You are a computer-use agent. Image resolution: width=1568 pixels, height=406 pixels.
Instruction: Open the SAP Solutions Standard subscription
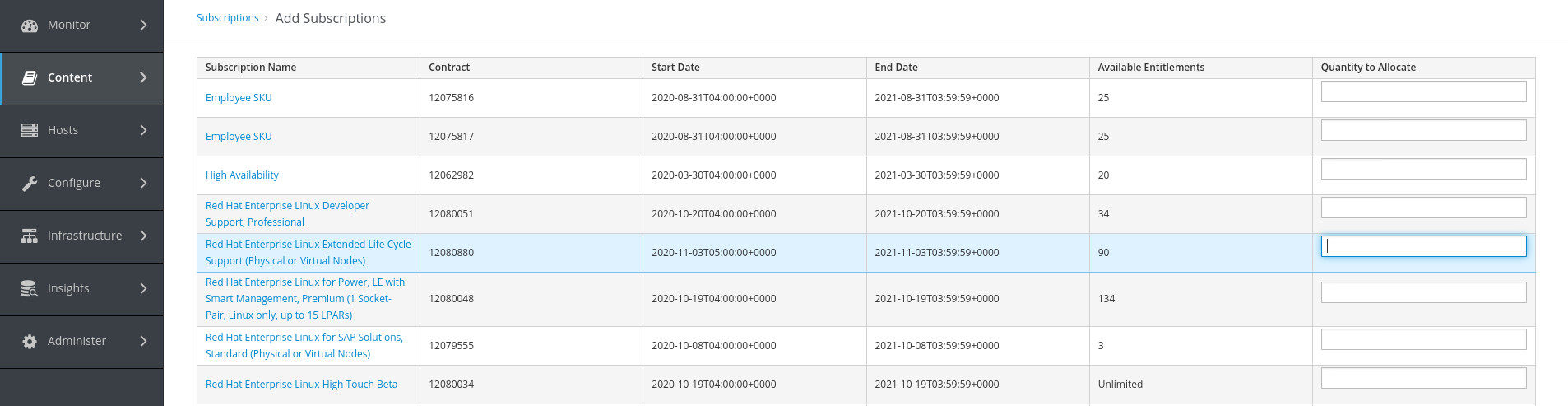pos(304,346)
